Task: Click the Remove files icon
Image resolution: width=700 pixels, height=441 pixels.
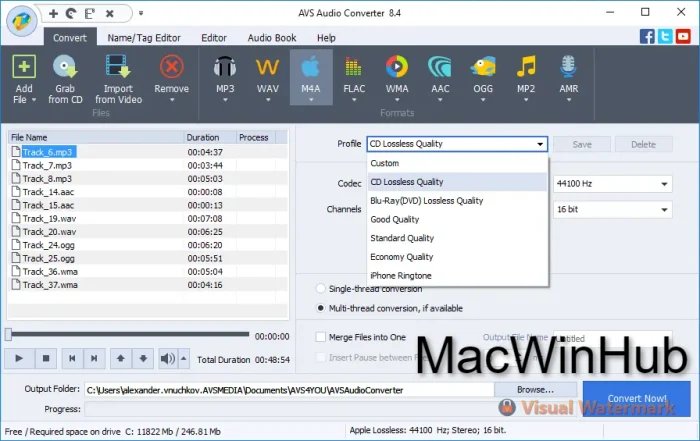Action: pyautogui.click(x=171, y=67)
